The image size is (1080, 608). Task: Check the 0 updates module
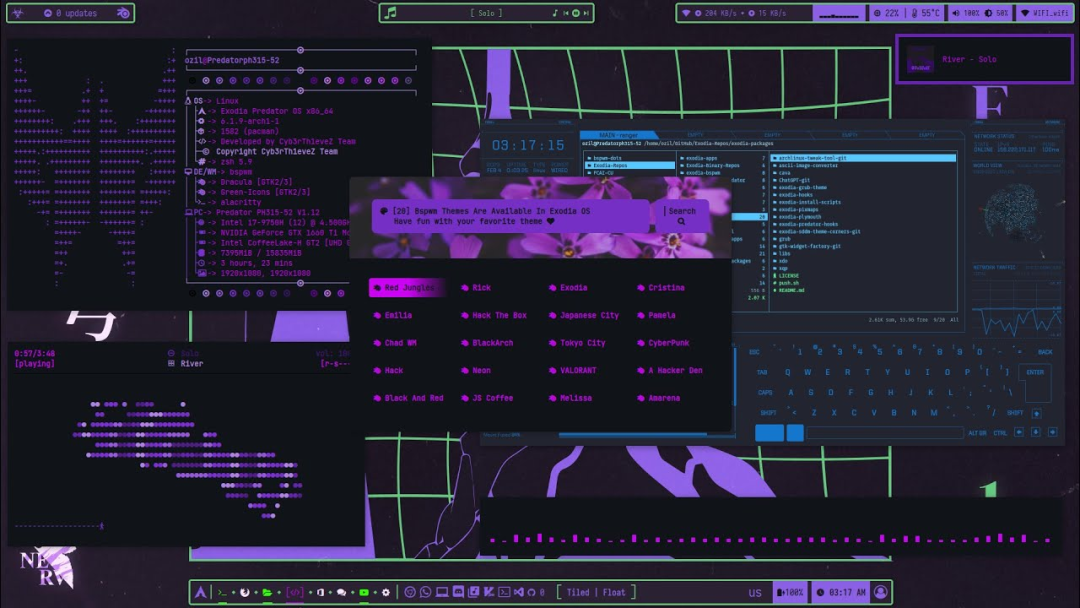pyautogui.click(x=70, y=13)
